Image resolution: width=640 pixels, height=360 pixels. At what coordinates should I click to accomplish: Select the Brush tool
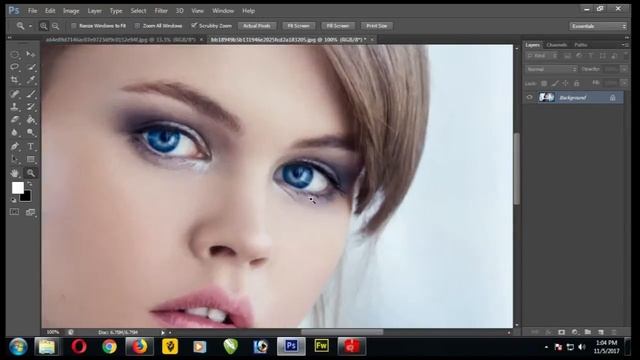31,94
